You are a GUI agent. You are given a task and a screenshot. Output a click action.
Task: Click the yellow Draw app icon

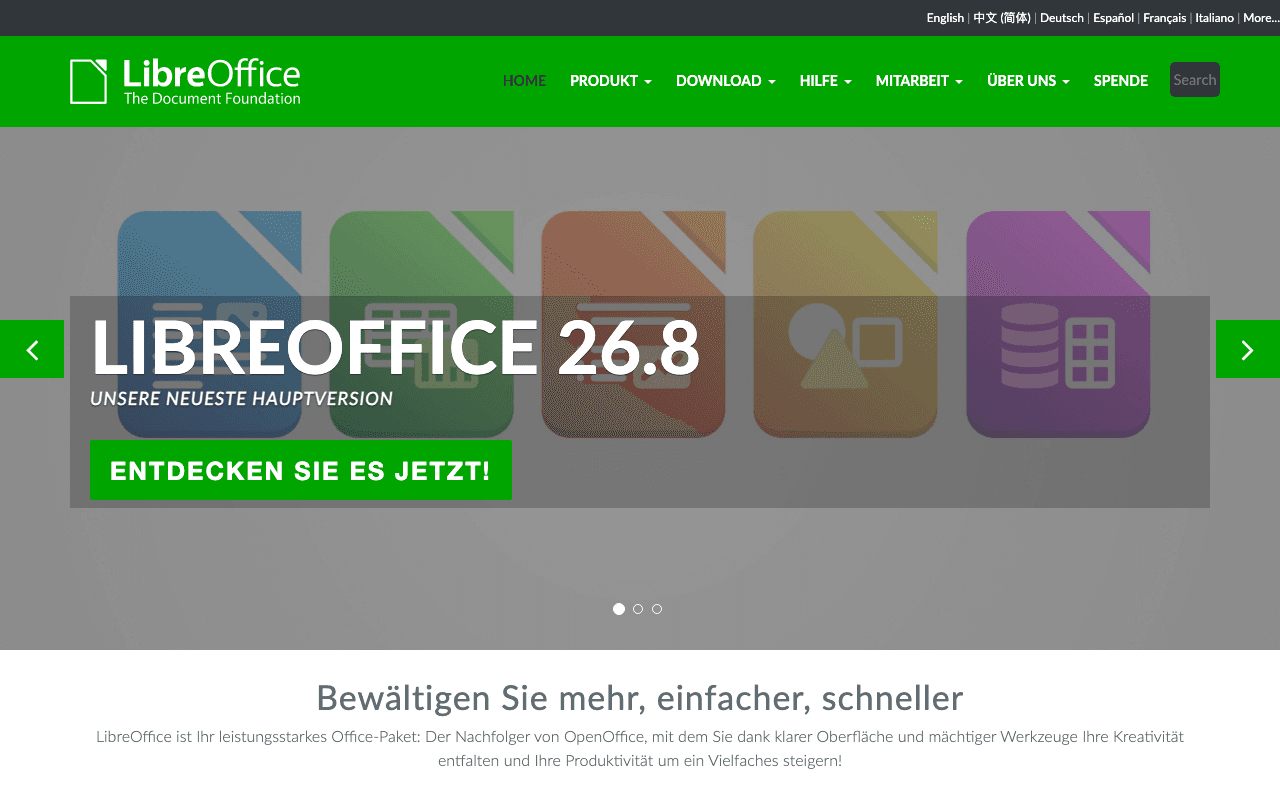[x=845, y=324]
